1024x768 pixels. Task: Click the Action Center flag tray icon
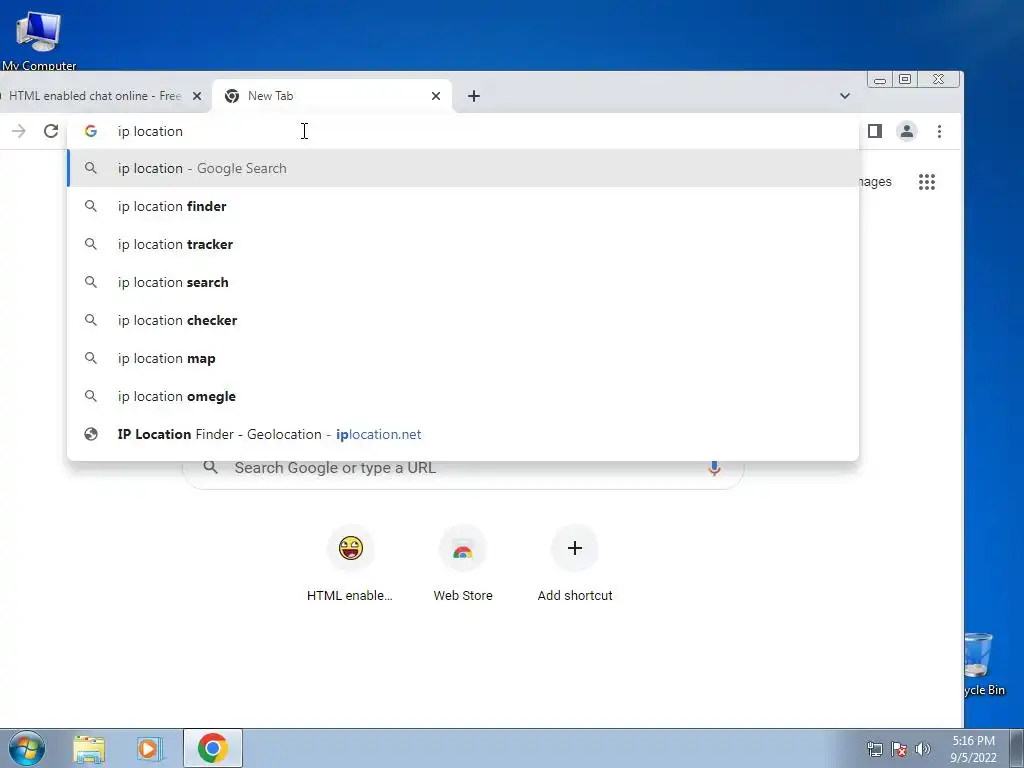click(899, 749)
